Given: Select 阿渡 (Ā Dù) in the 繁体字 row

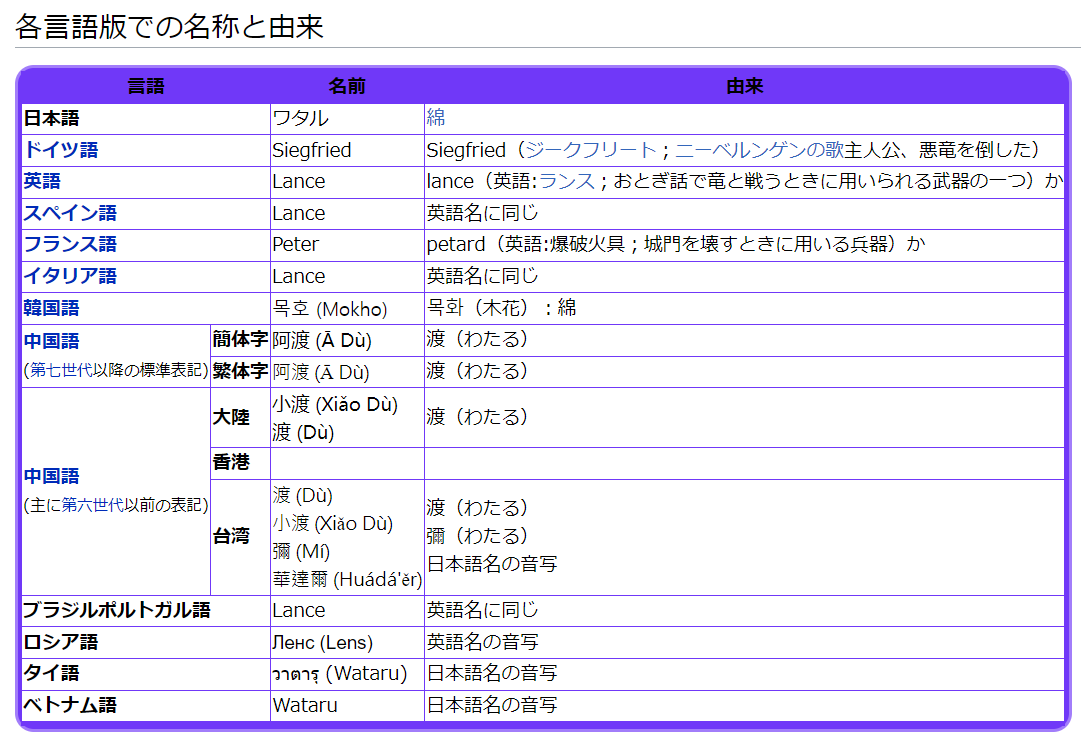Looking at the screenshot, I should click(x=321, y=372).
